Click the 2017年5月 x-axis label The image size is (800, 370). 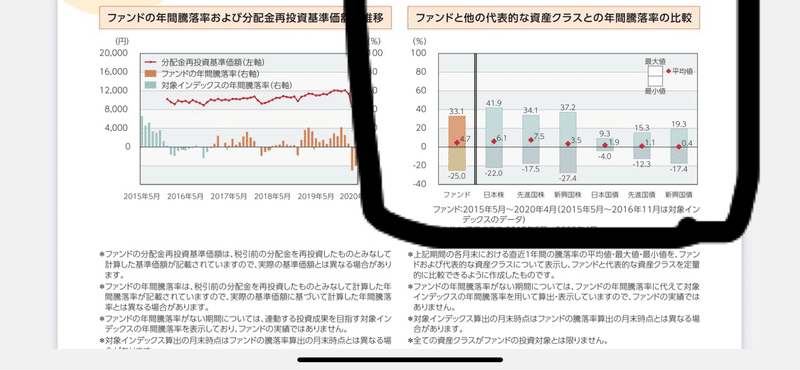[229, 195]
